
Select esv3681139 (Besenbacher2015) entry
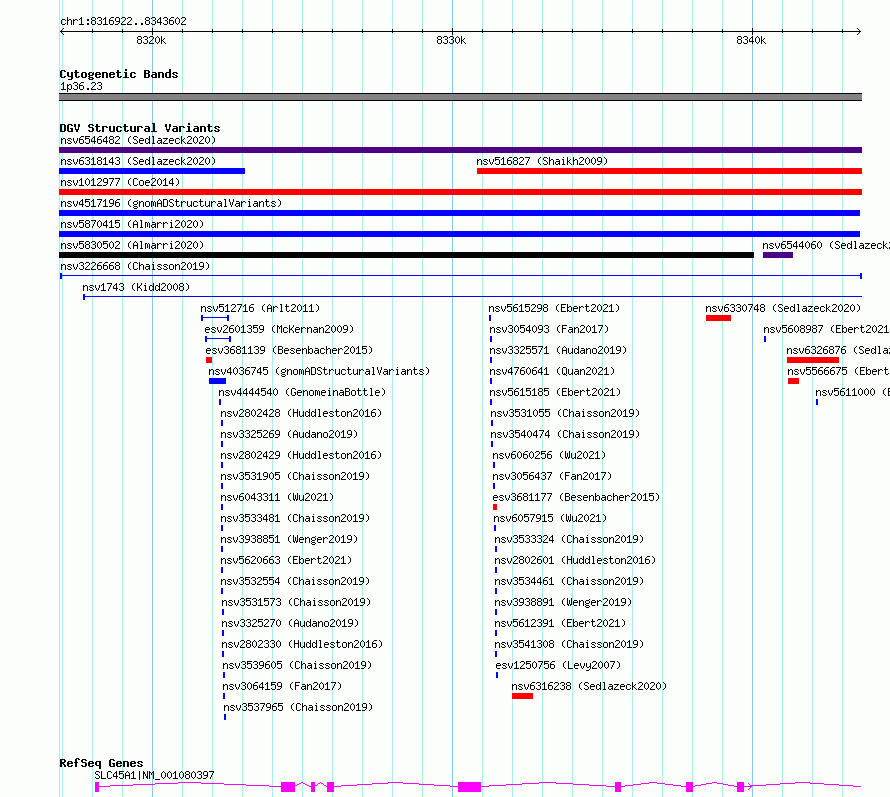289,350
